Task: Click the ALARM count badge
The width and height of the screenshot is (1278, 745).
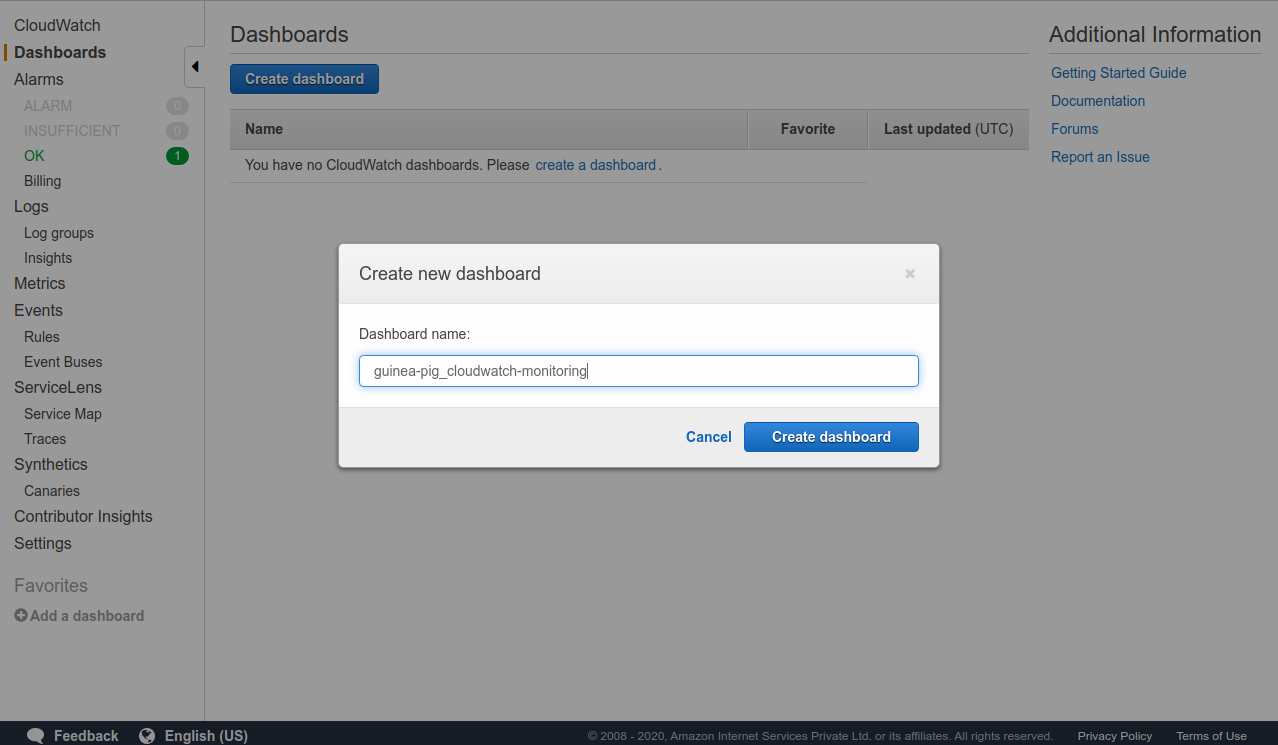Action: click(177, 106)
